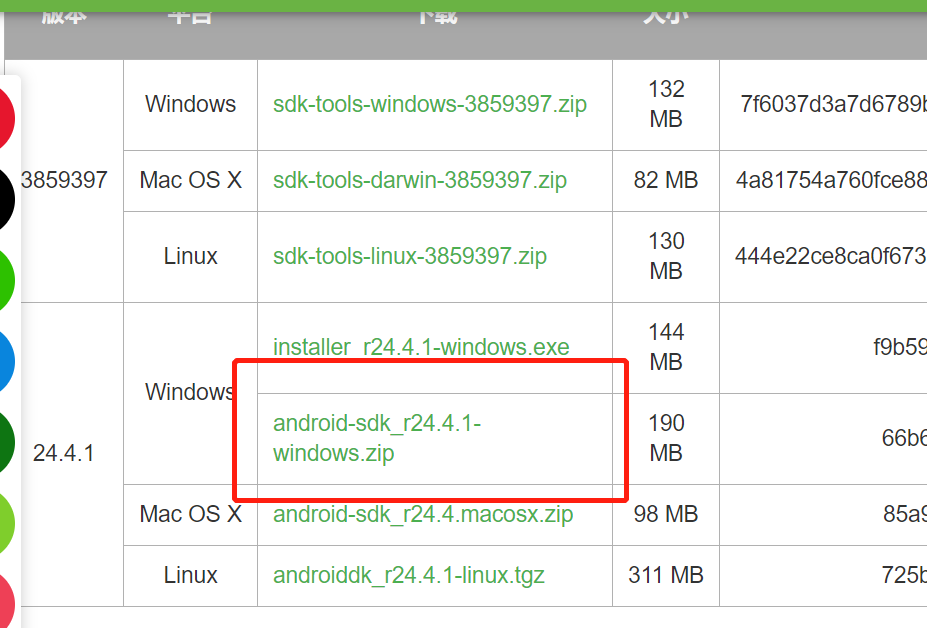Select checksum starting 7f6037d3a7d6789
This screenshot has width=927, height=628.
834,104
